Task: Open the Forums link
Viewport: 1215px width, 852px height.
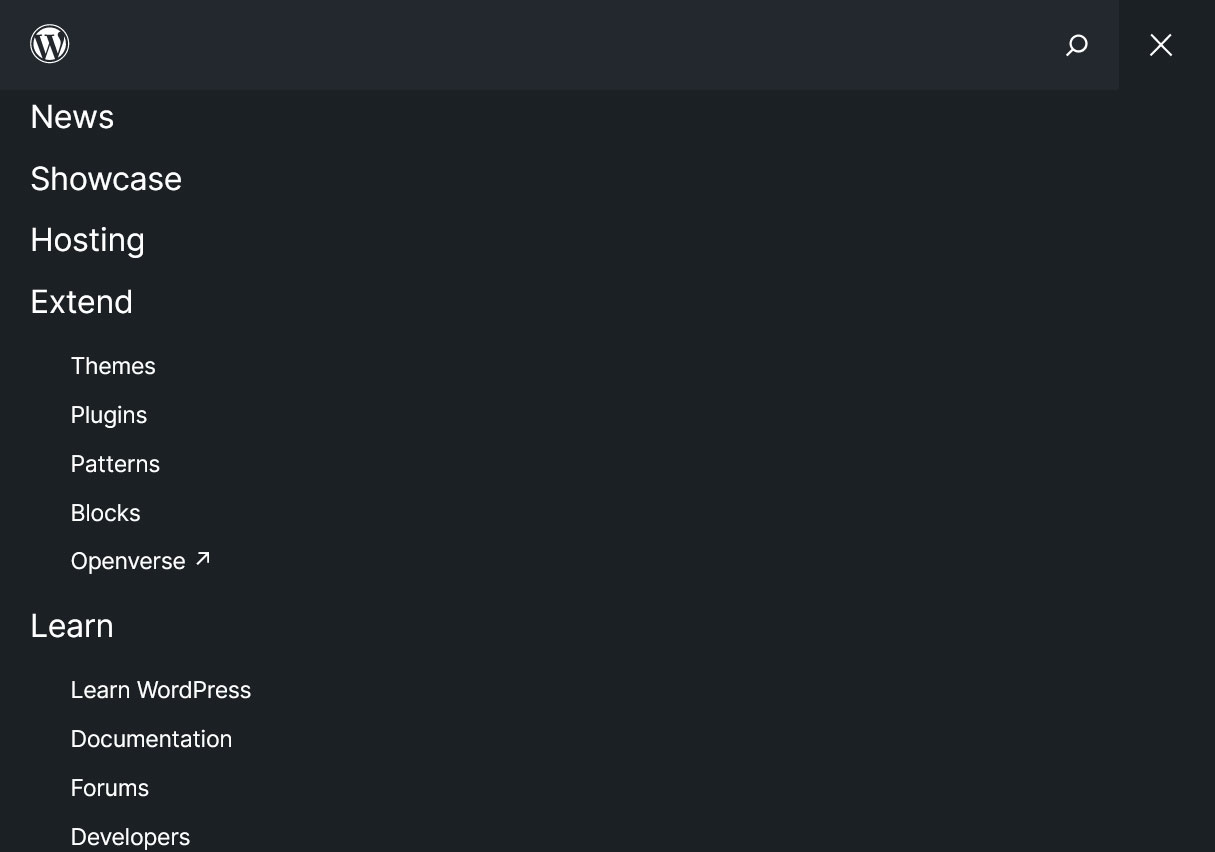Action: point(109,788)
